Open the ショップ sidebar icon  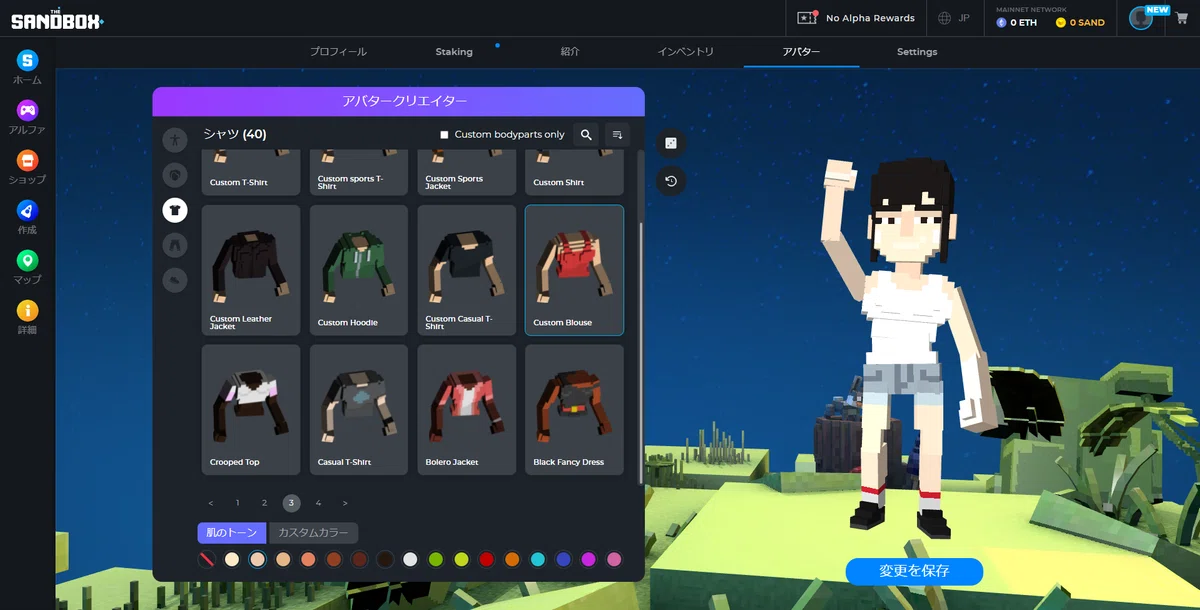(27, 160)
